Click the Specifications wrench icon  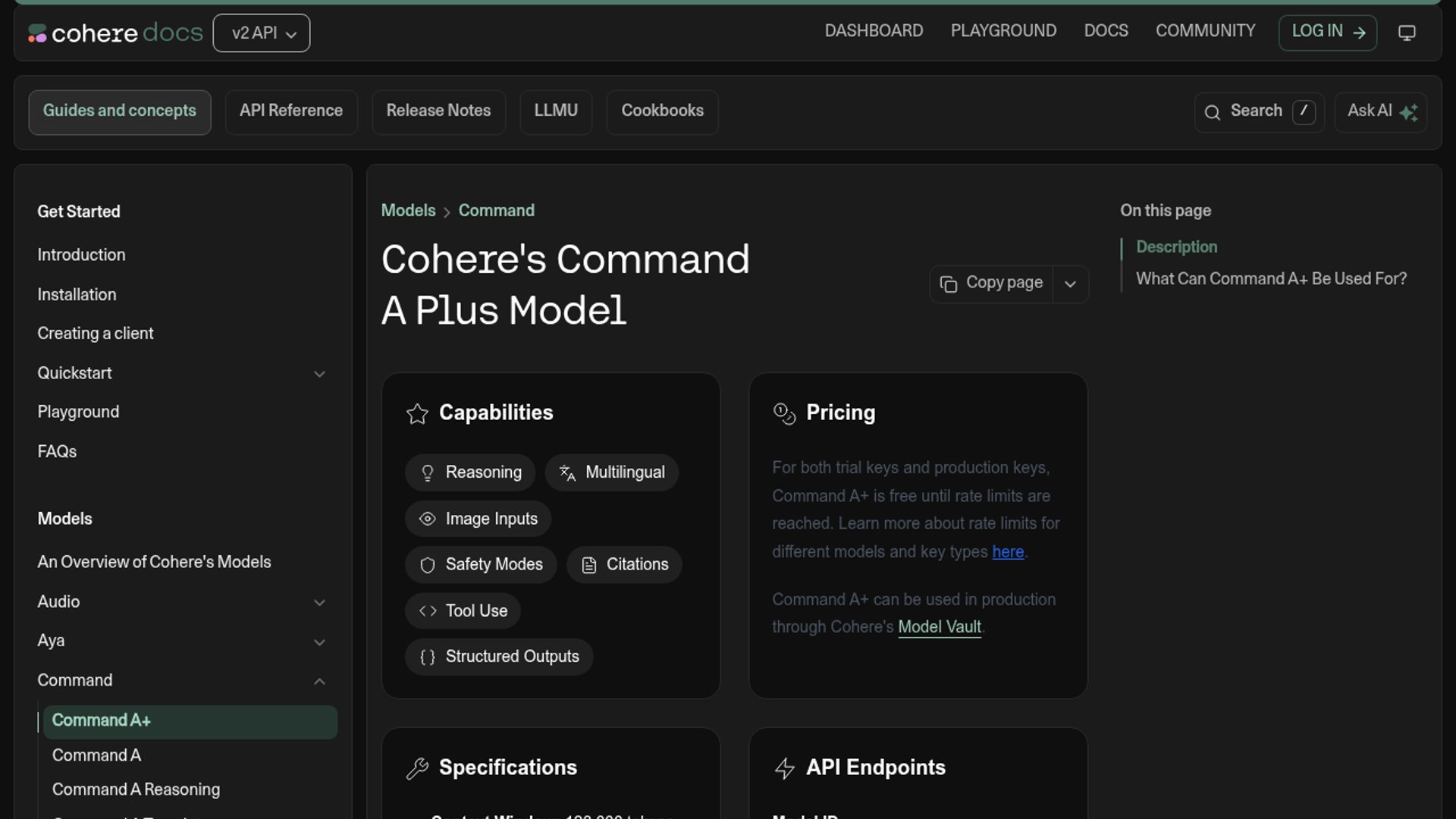417,768
